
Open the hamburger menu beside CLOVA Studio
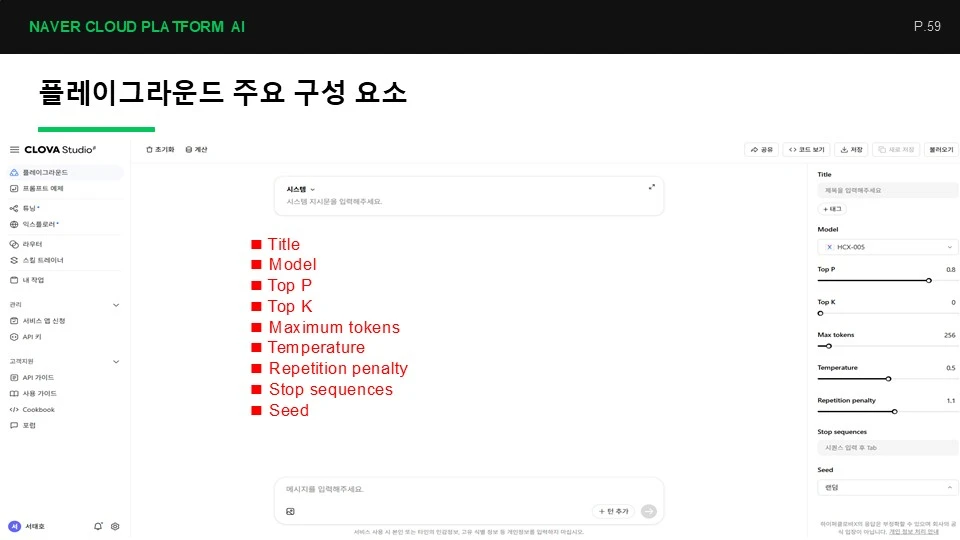[14, 149]
